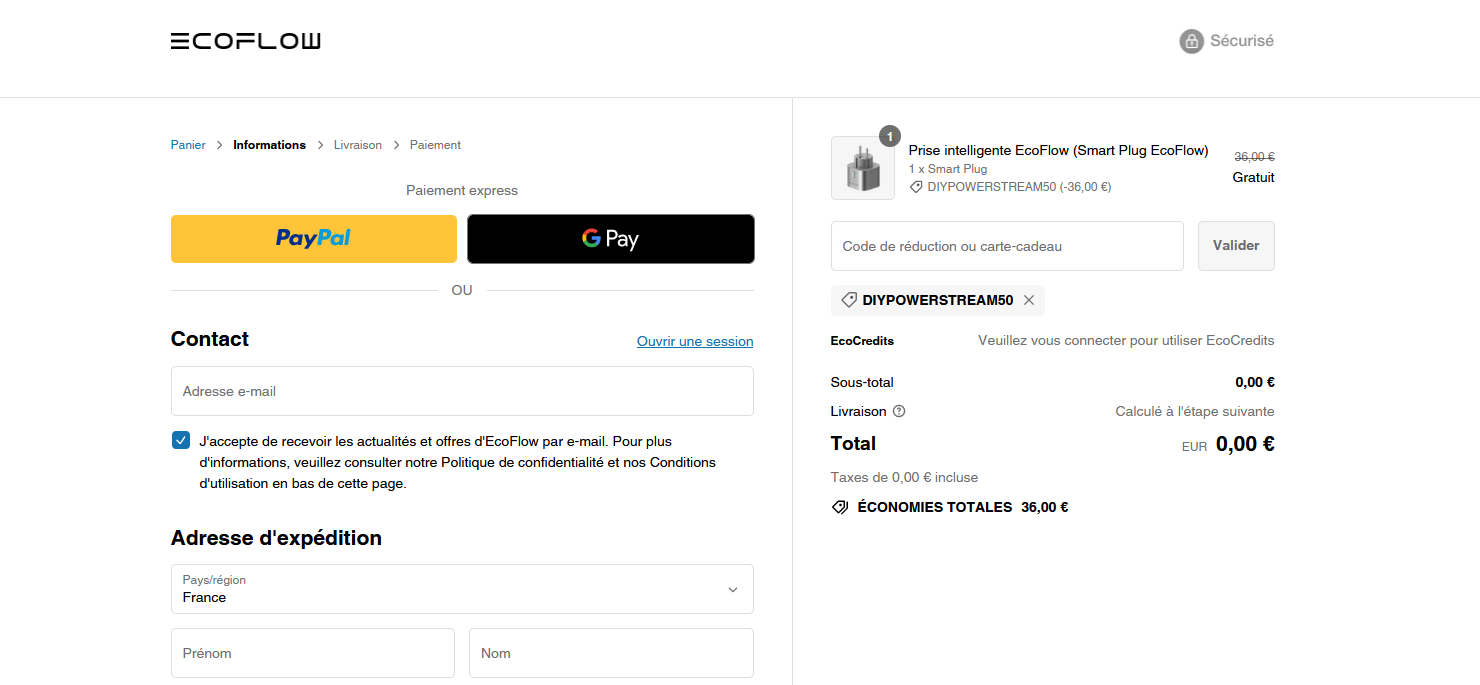This screenshot has width=1480, height=685.
Task: Pay with Google Pay button
Action: 610,239
